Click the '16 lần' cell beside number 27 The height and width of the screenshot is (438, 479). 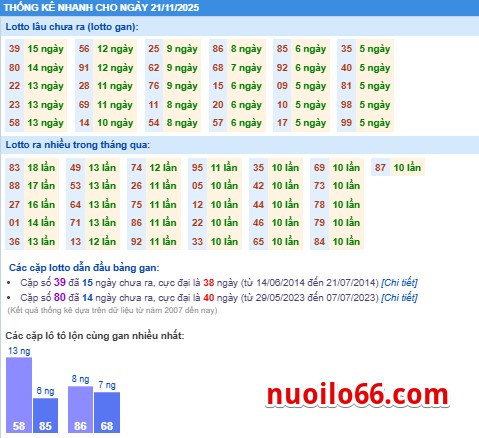point(41,204)
